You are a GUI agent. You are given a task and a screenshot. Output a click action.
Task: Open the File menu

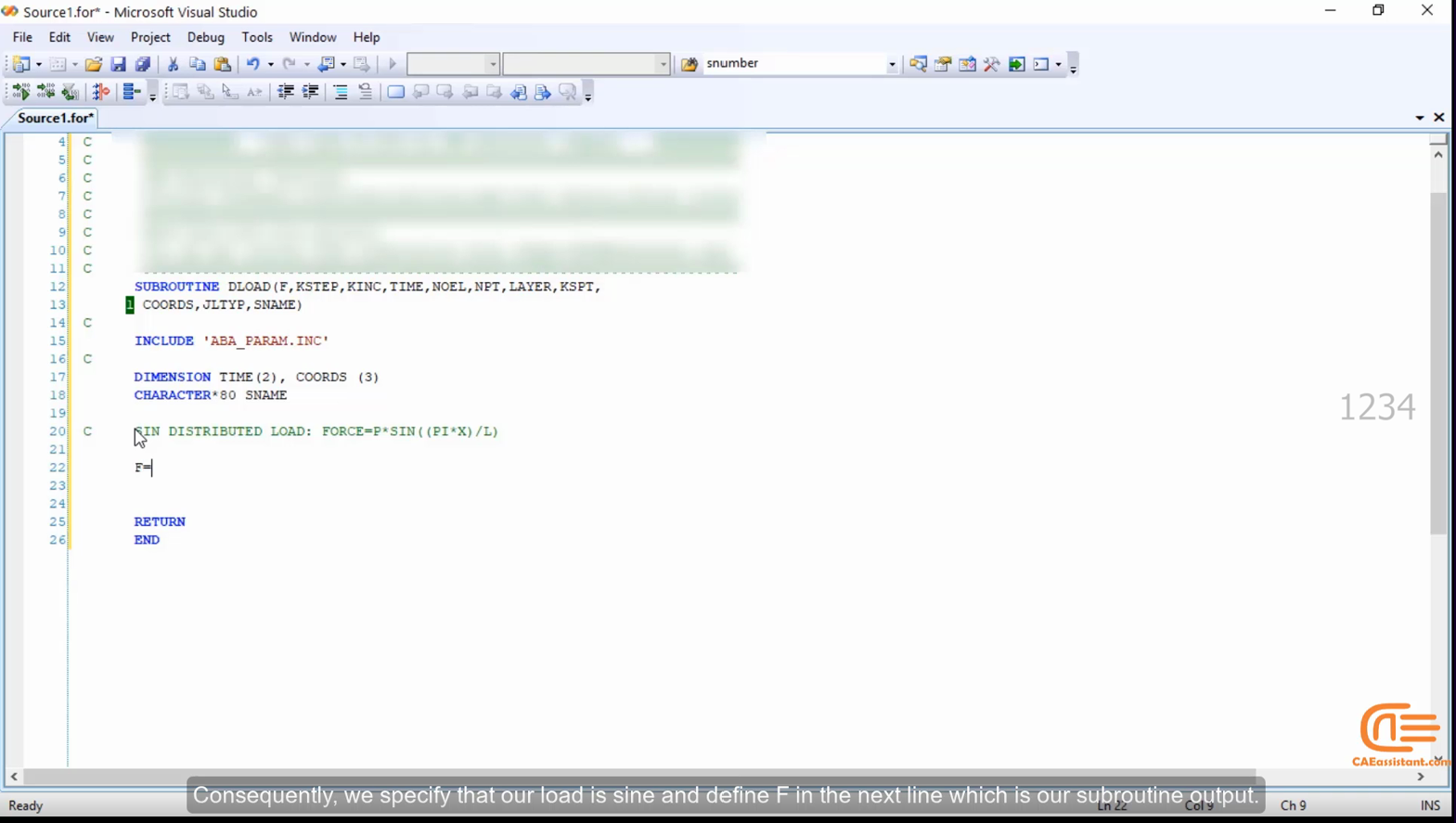pyautogui.click(x=22, y=37)
